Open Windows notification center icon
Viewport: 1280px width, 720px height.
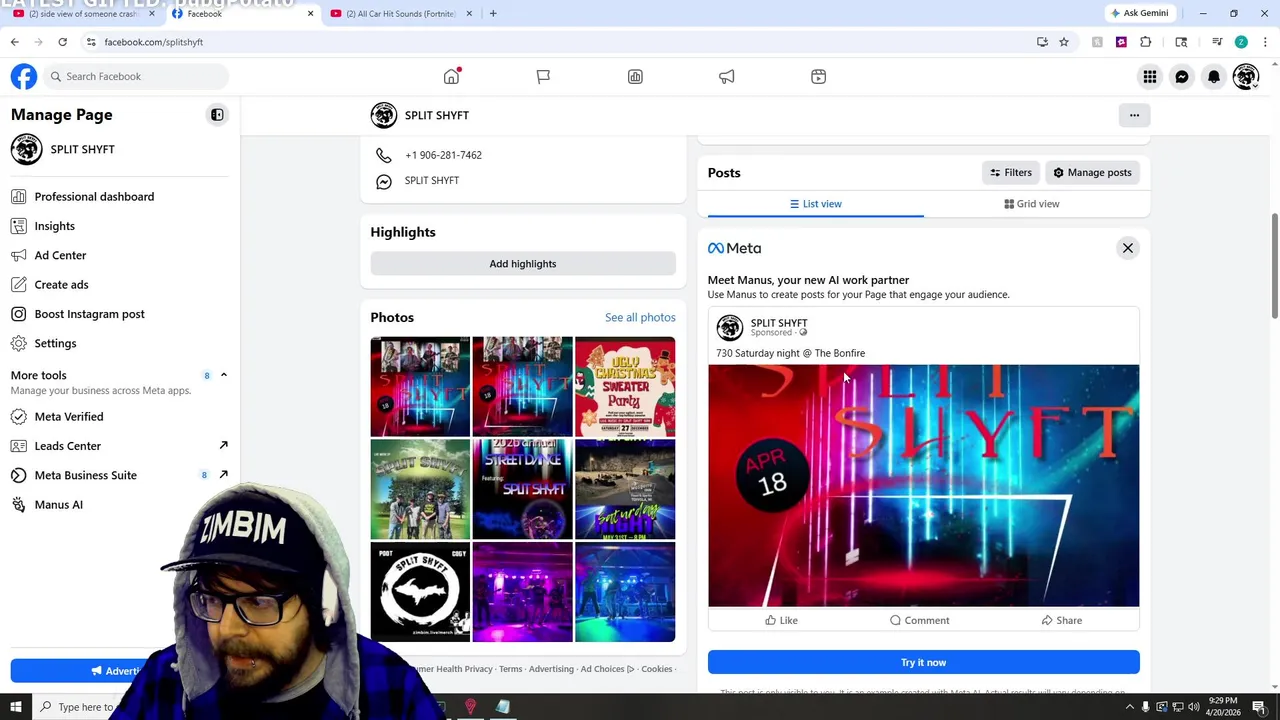tap(1259, 707)
